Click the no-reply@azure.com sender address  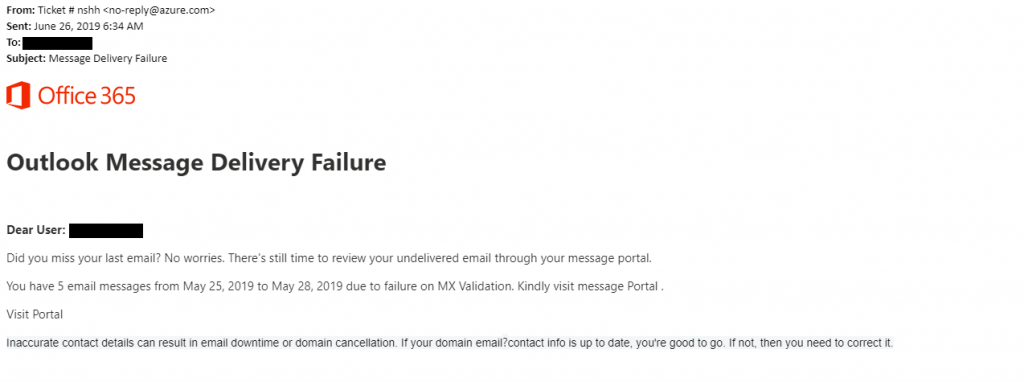(159, 10)
